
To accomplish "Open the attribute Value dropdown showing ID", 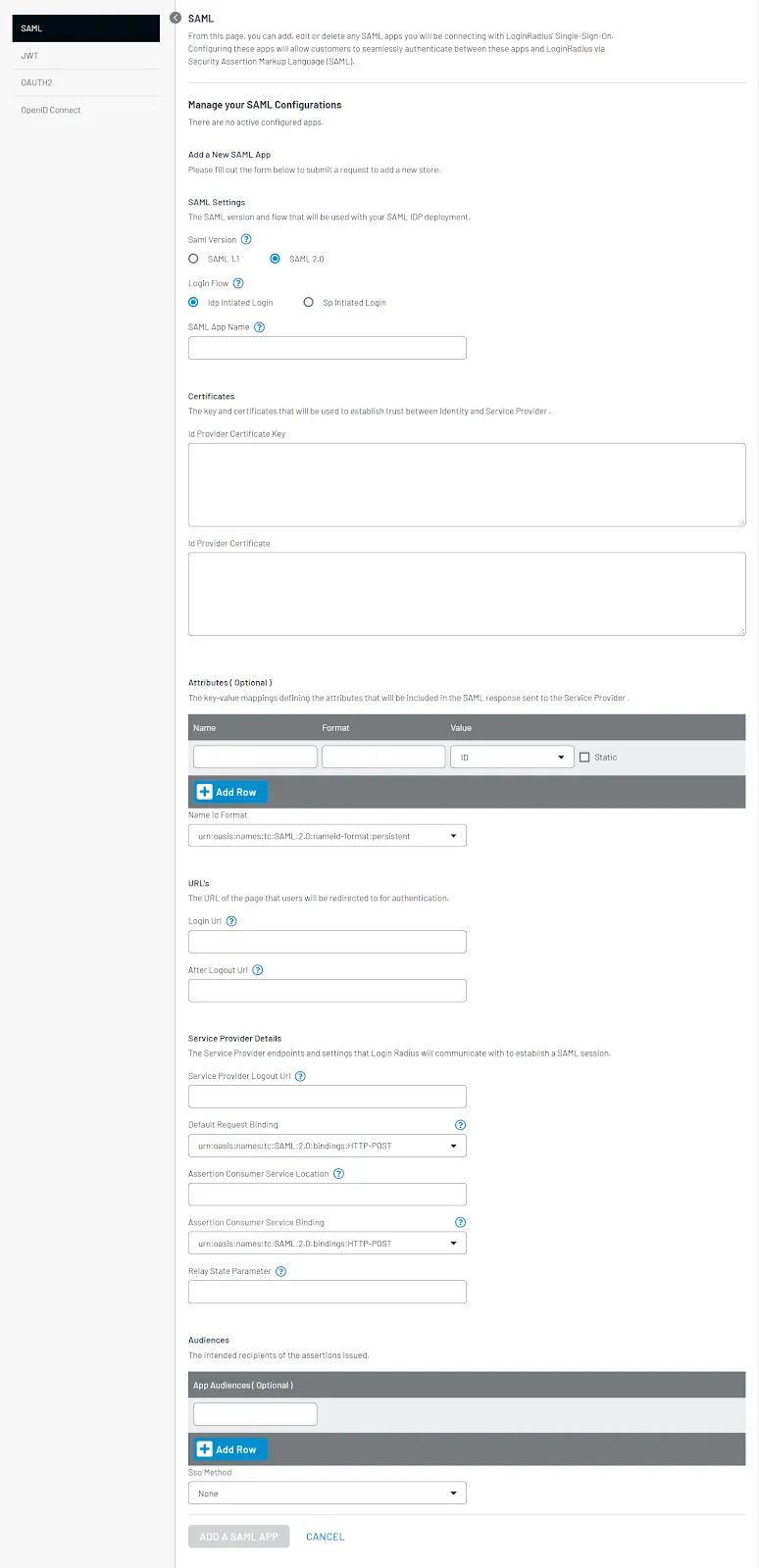I will click(512, 758).
